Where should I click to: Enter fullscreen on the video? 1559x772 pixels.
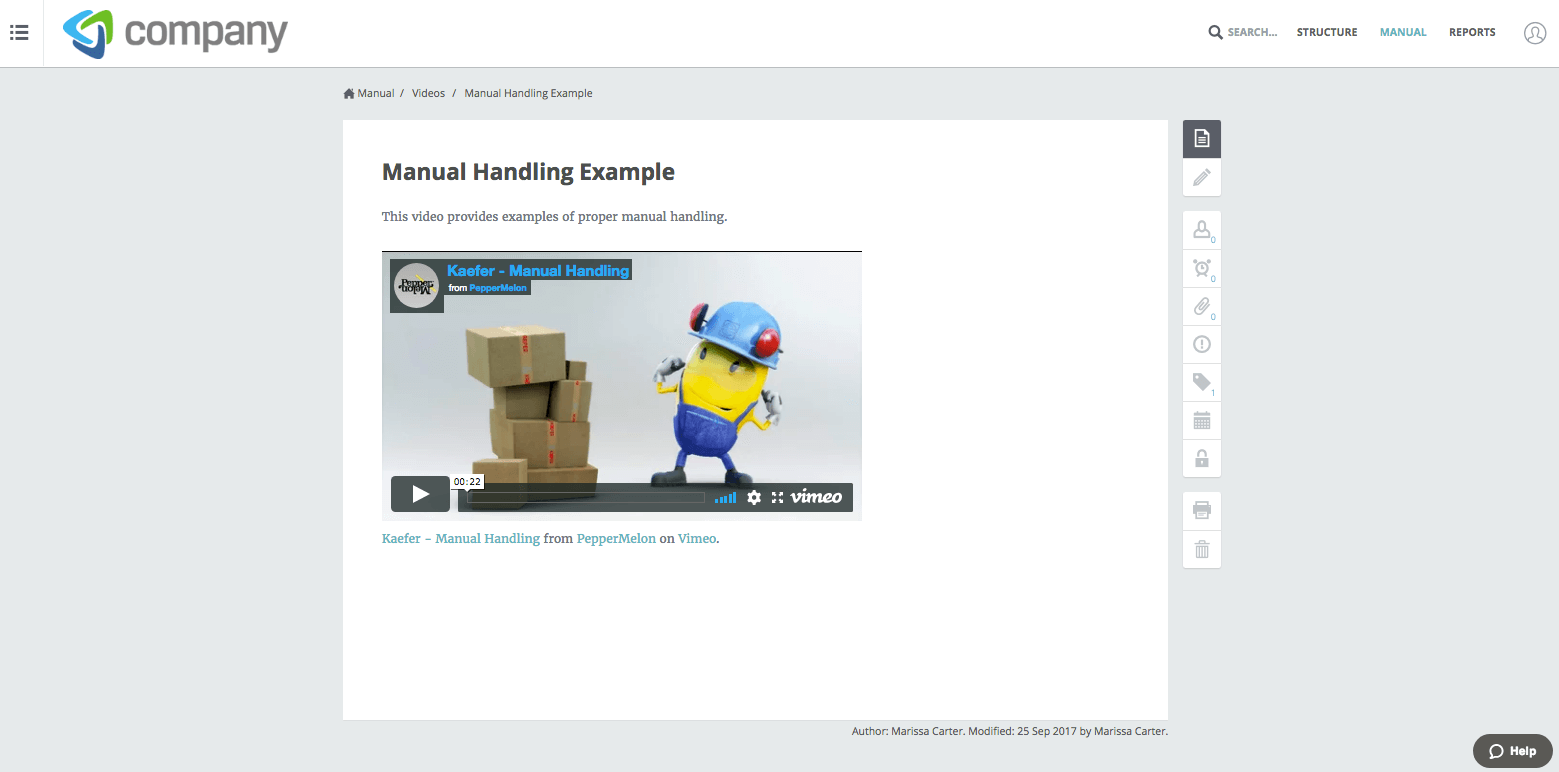click(x=777, y=497)
